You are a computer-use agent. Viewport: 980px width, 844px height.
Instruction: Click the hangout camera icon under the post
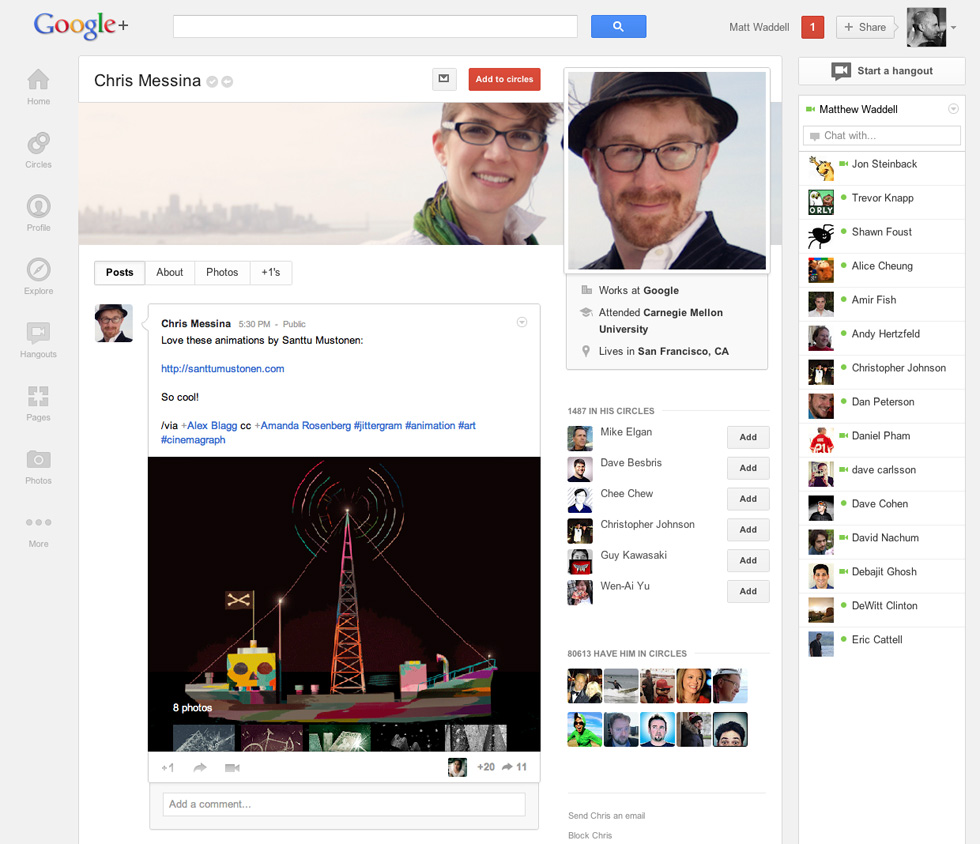[232, 767]
